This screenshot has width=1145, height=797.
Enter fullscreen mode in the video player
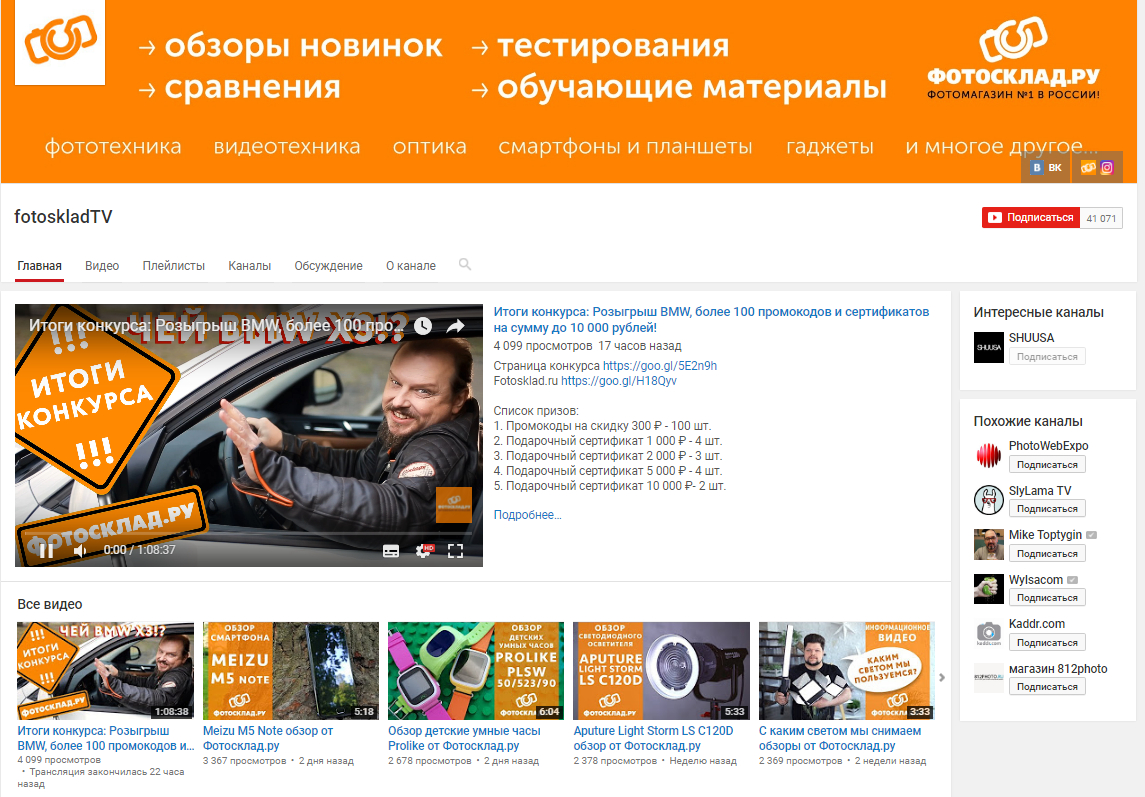pos(456,551)
